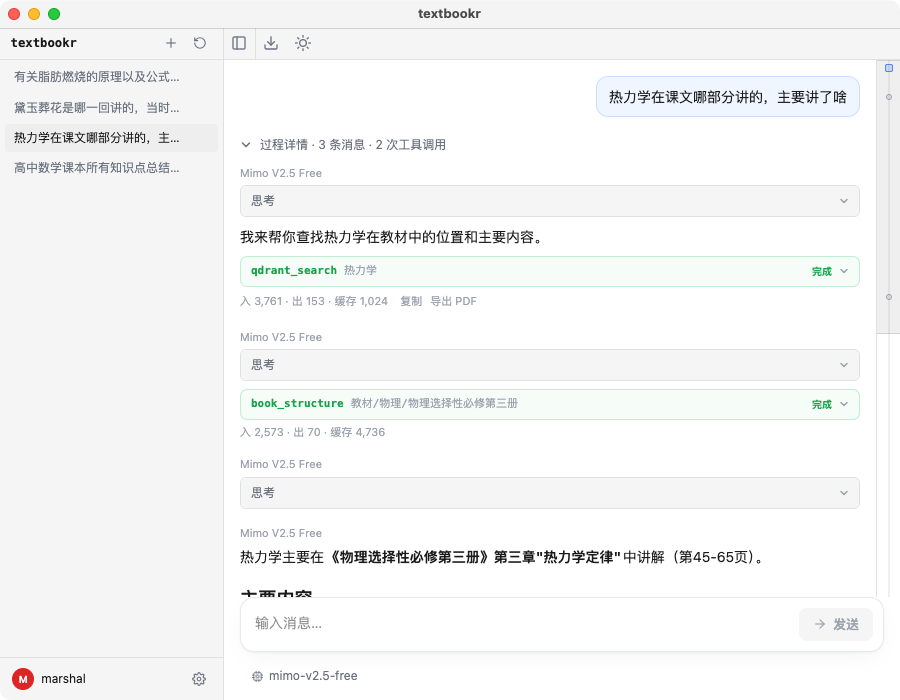Click token stats 入 3,761 · 出 153
Screen dimensions: 900x700
point(313,301)
